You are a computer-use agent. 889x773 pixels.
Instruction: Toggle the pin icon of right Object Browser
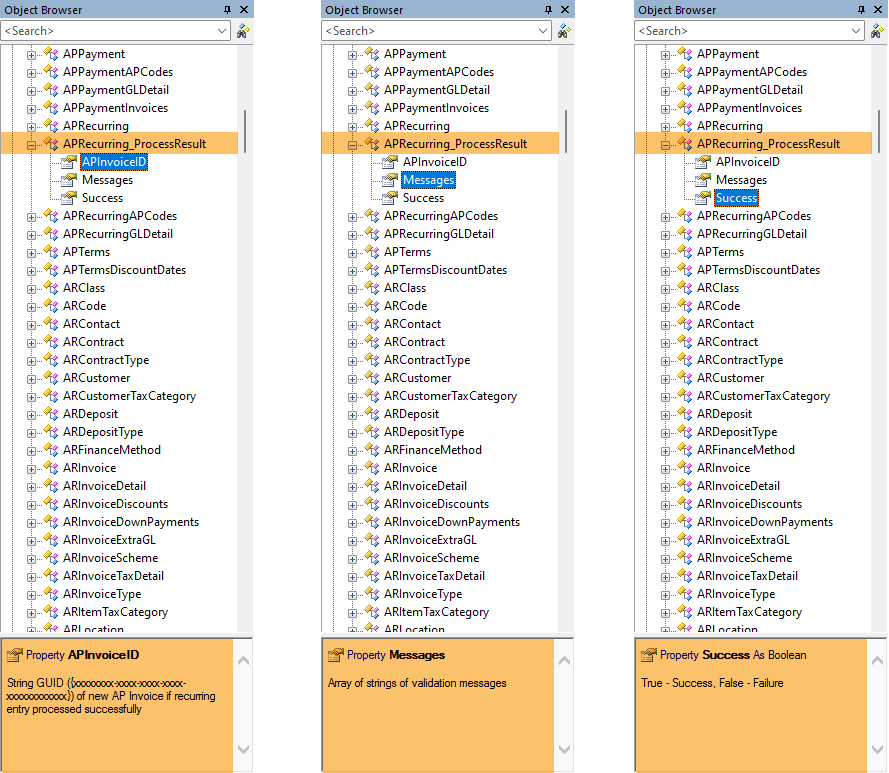(x=861, y=10)
